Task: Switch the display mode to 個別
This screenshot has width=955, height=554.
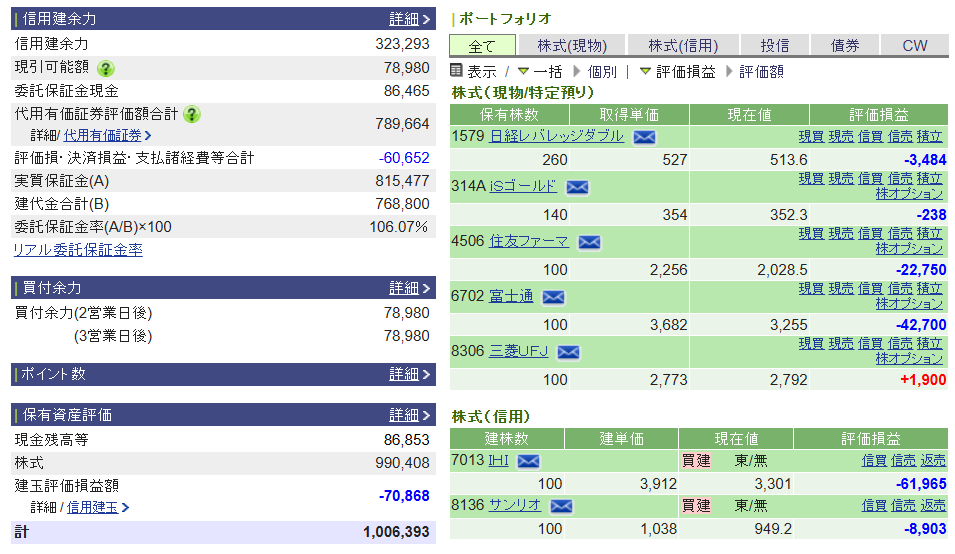Action: click(602, 72)
